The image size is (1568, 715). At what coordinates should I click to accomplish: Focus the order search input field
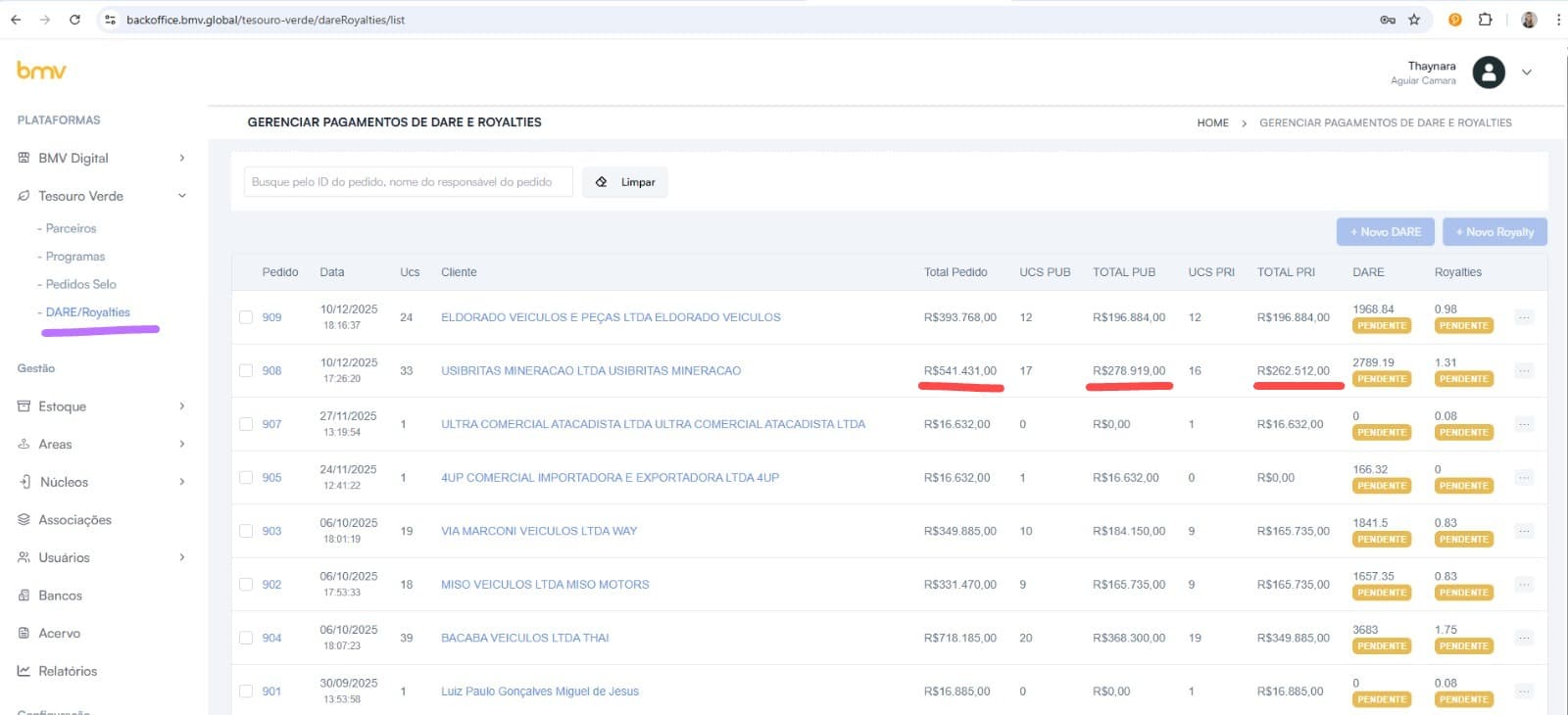coord(408,182)
